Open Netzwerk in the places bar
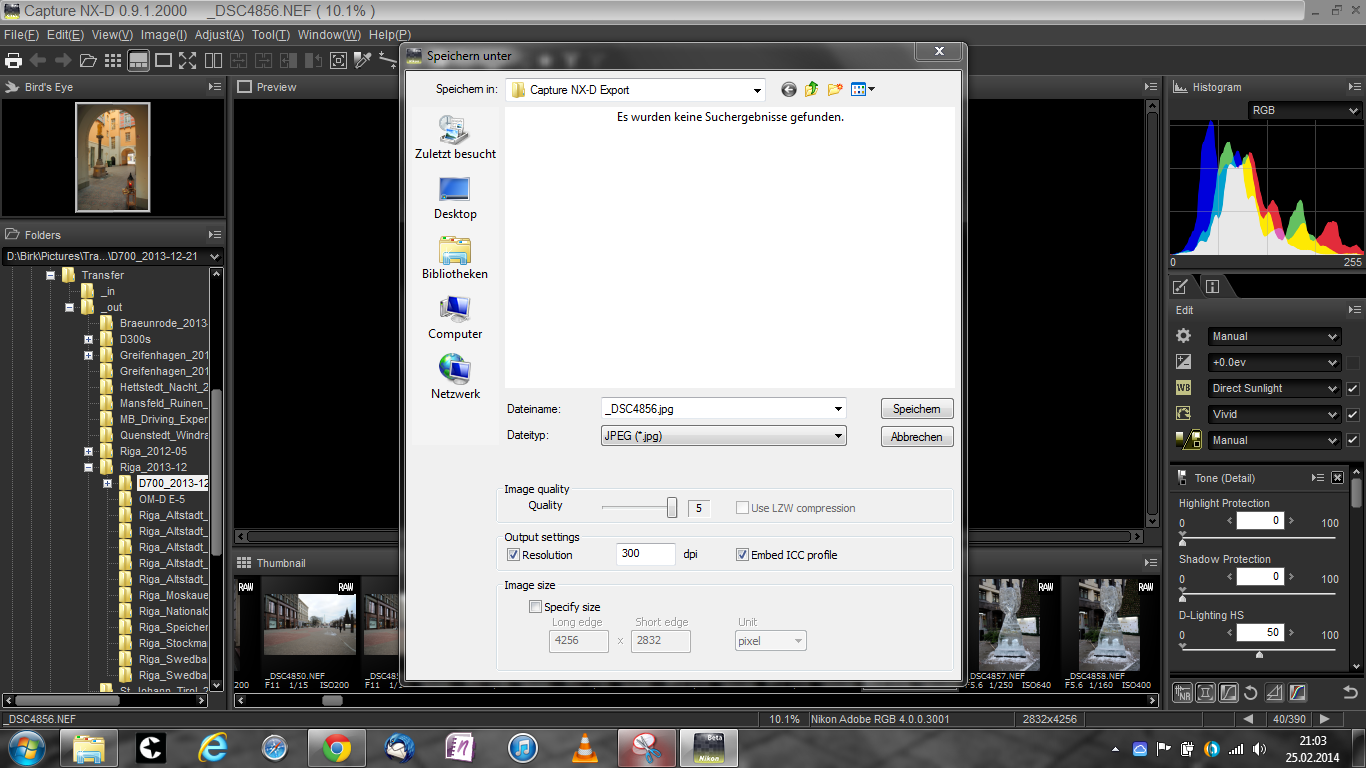The height and width of the screenshot is (768, 1366). (455, 378)
